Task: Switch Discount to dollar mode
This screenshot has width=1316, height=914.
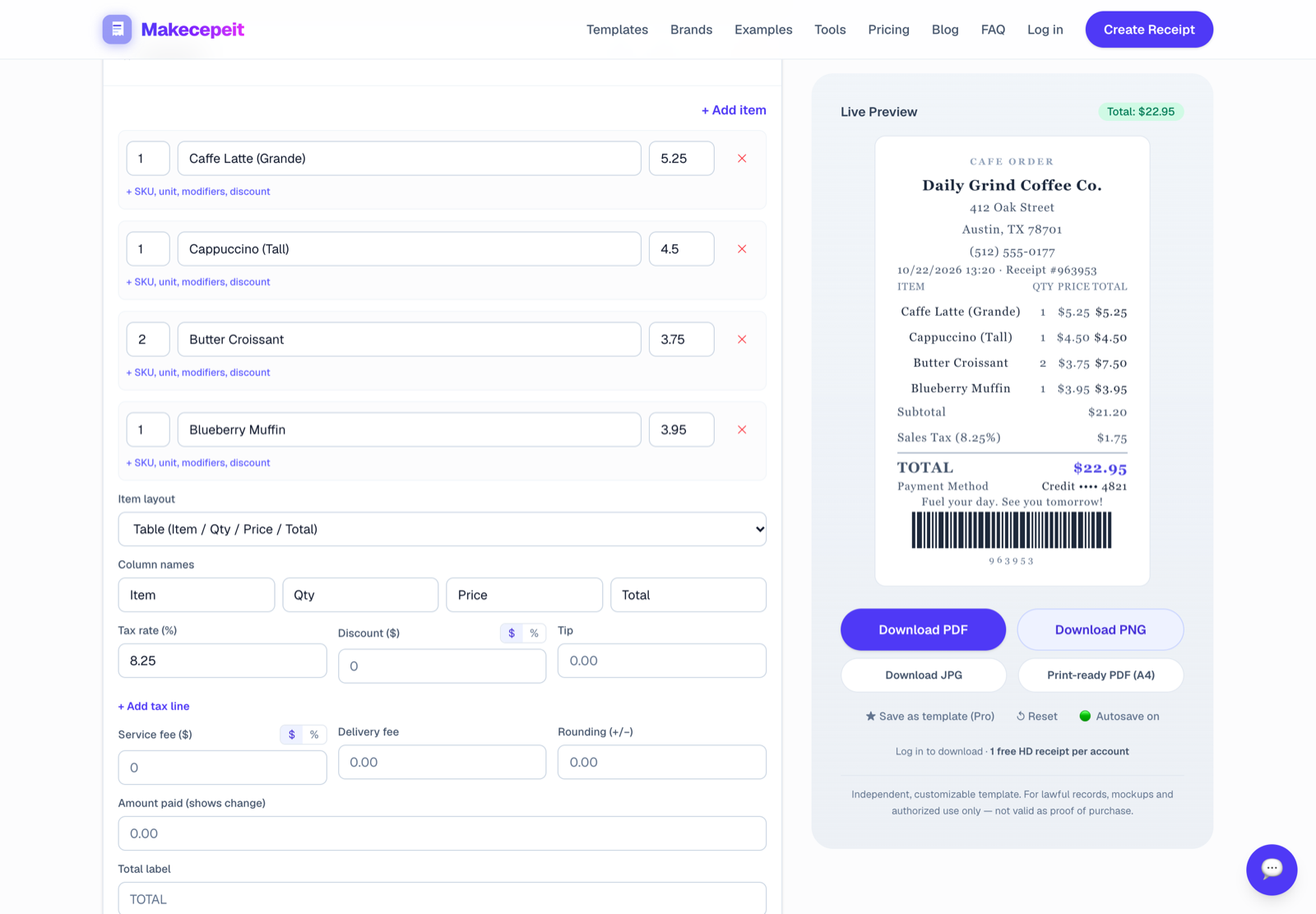Action: (x=512, y=633)
